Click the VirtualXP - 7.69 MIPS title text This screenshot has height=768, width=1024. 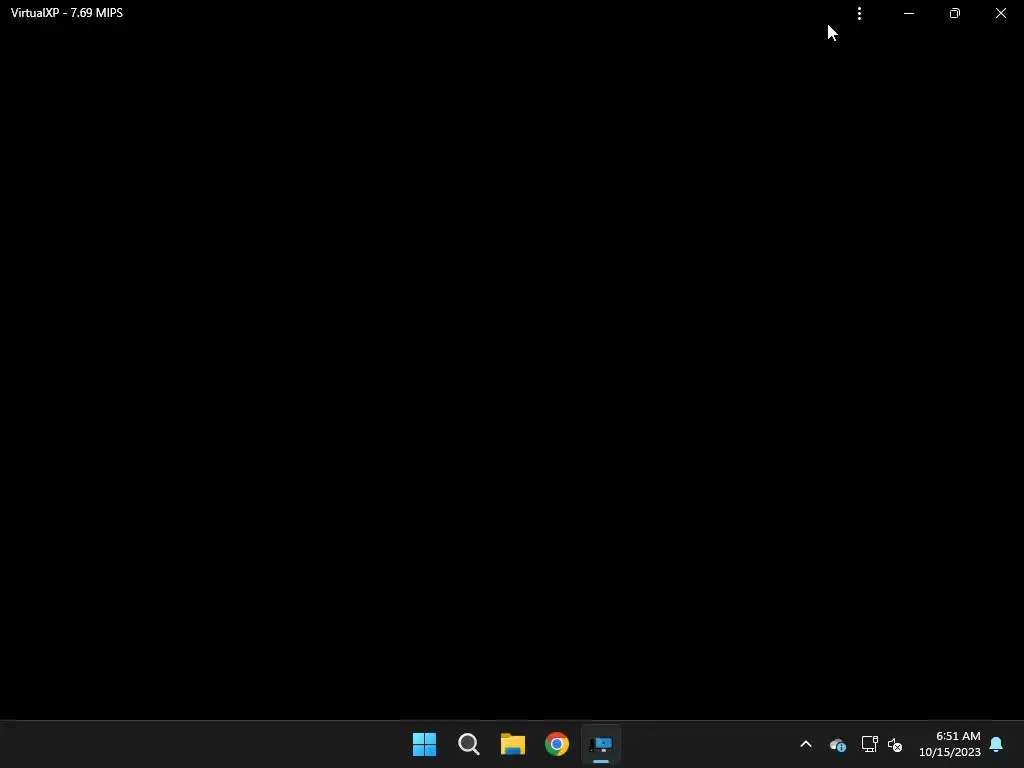coord(67,13)
